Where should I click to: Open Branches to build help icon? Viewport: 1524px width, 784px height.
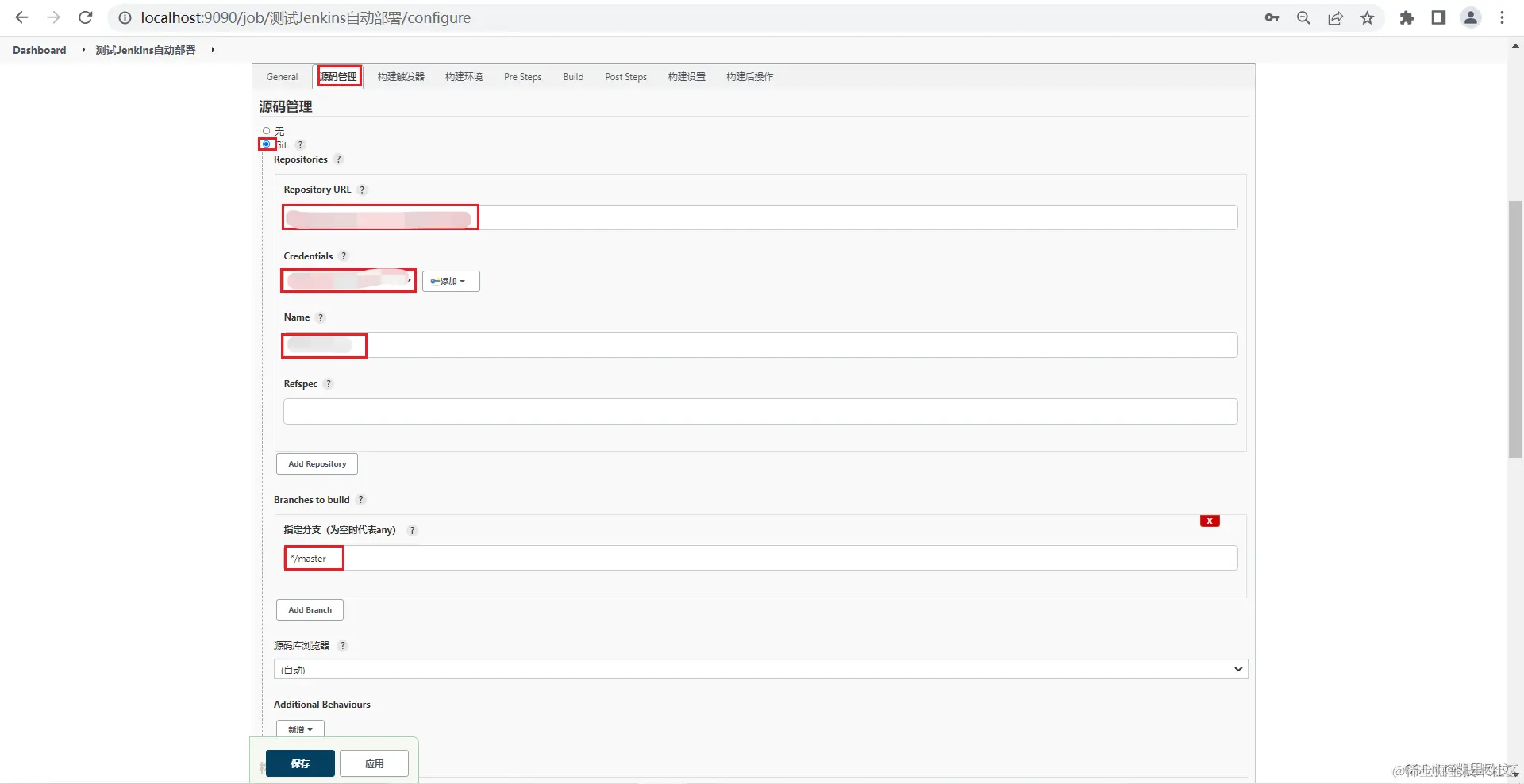[361, 500]
